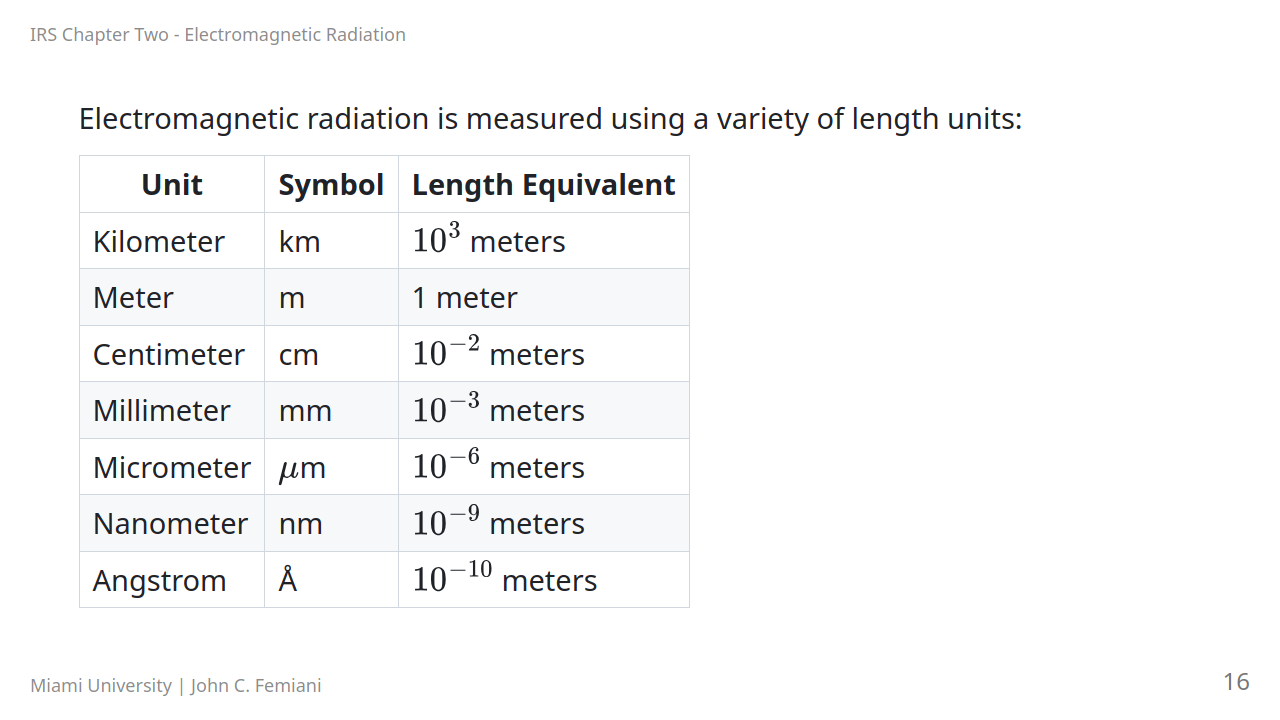Click the 'Kilometer' table cell
This screenshot has height=720, width=1280.
point(159,242)
